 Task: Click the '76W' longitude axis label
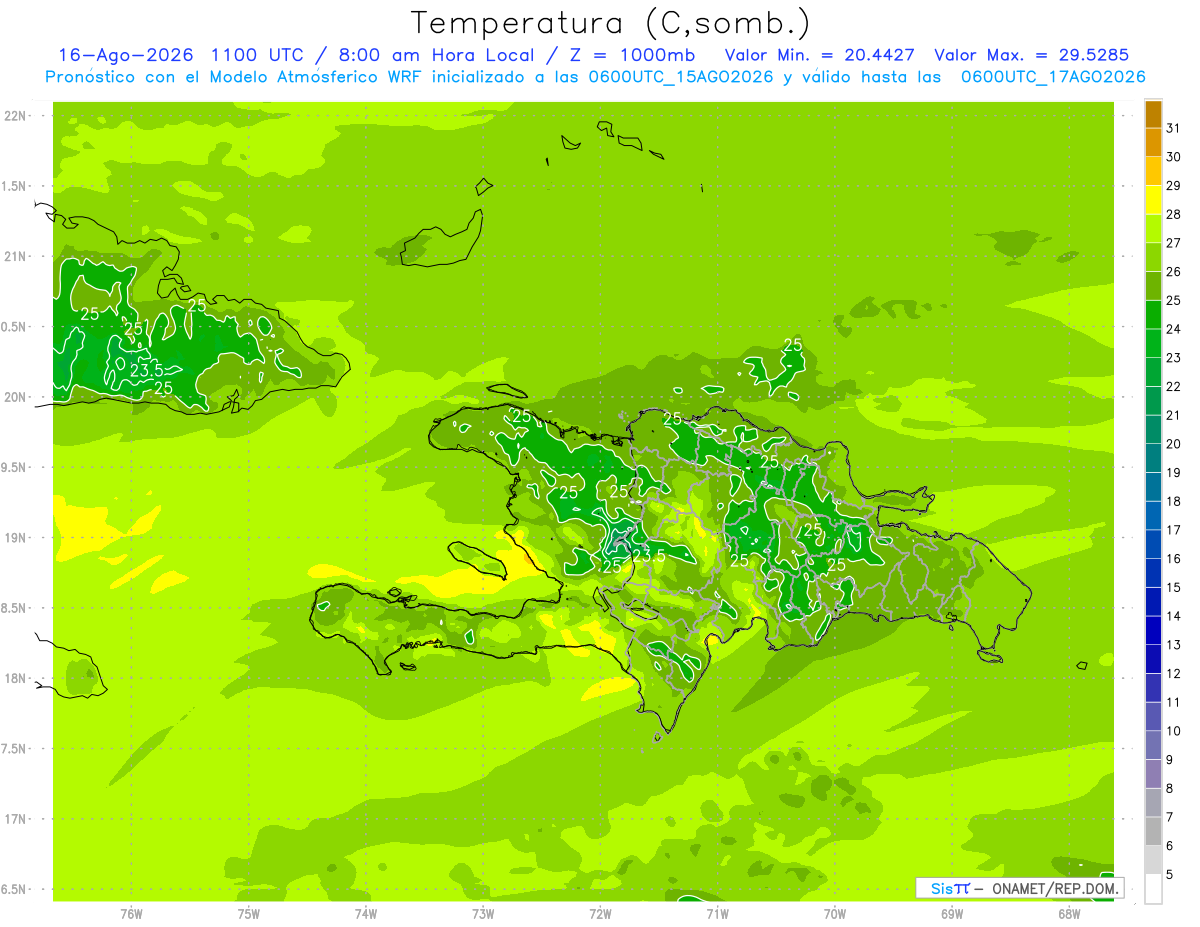coord(131,913)
